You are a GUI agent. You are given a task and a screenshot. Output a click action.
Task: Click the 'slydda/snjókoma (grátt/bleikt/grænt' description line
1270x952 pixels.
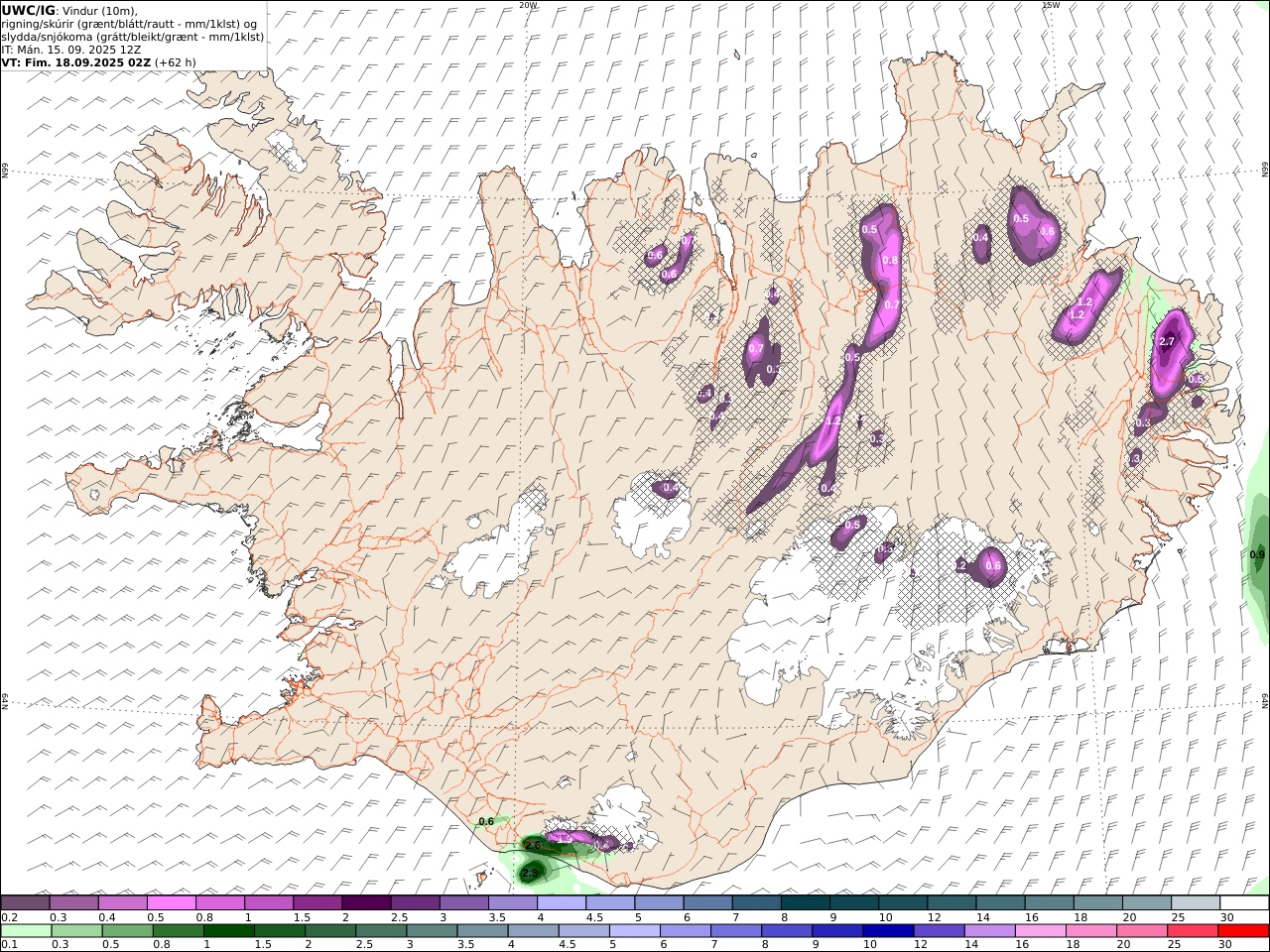(x=133, y=36)
